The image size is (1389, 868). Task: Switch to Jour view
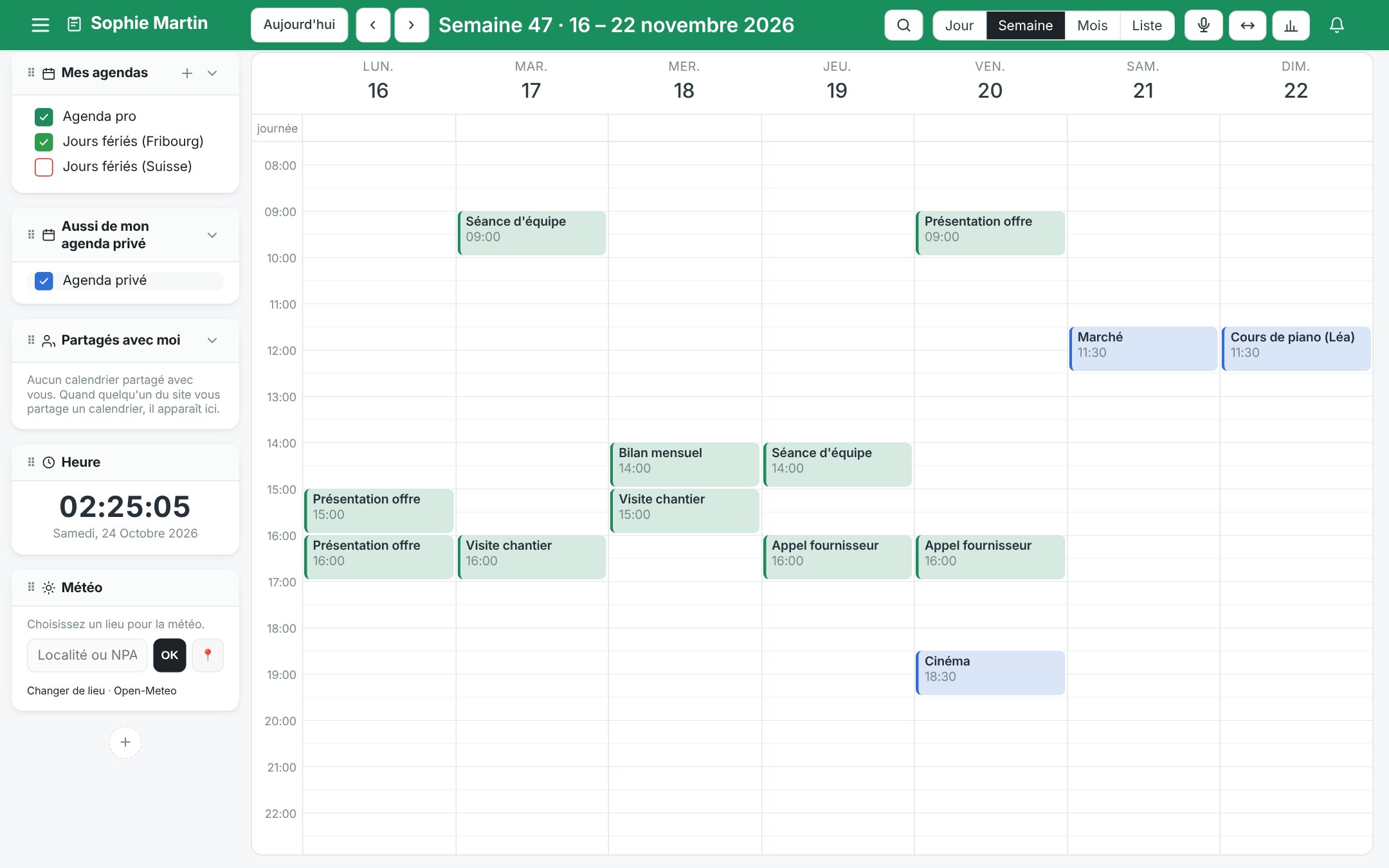[959, 25]
